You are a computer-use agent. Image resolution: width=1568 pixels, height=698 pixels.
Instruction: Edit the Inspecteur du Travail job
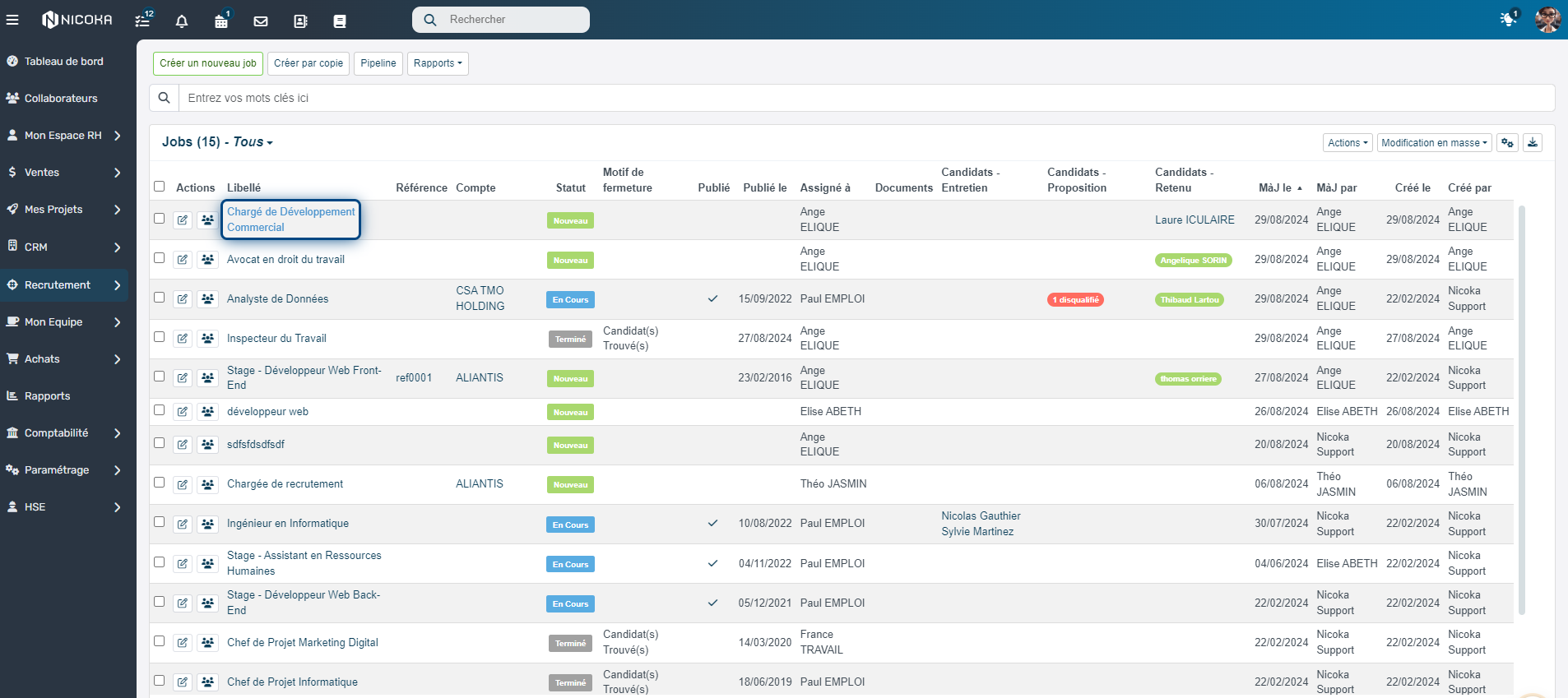(x=183, y=339)
